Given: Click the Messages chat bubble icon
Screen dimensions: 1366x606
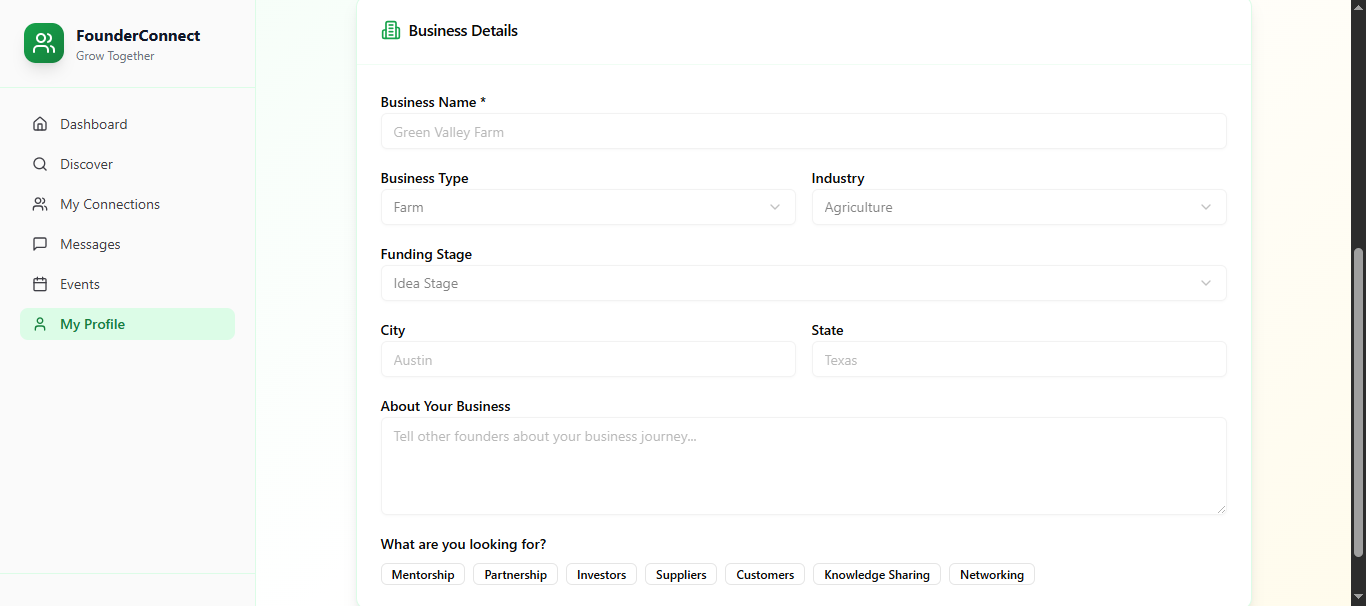Looking at the screenshot, I should pyautogui.click(x=40, y=244).
